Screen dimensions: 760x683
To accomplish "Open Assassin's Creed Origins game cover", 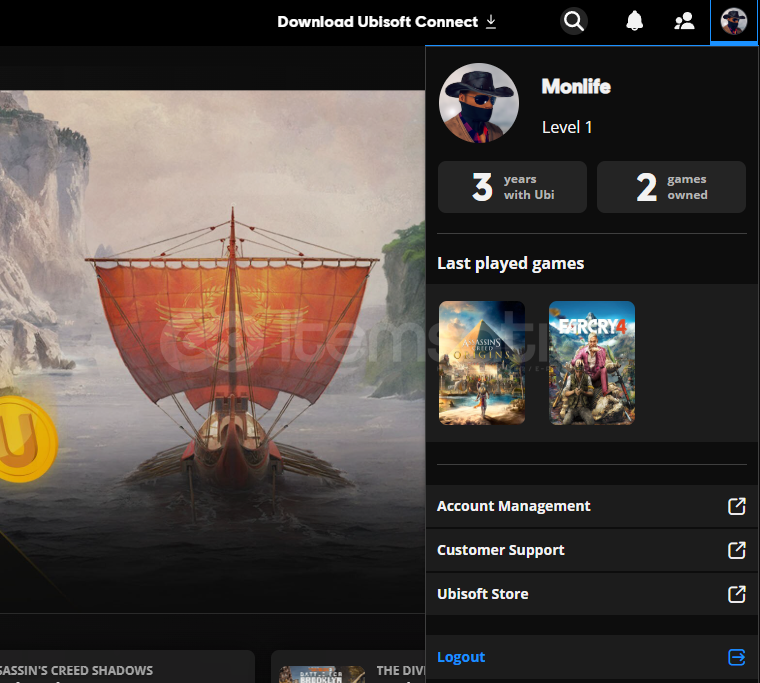I will (x=482, y=363).
